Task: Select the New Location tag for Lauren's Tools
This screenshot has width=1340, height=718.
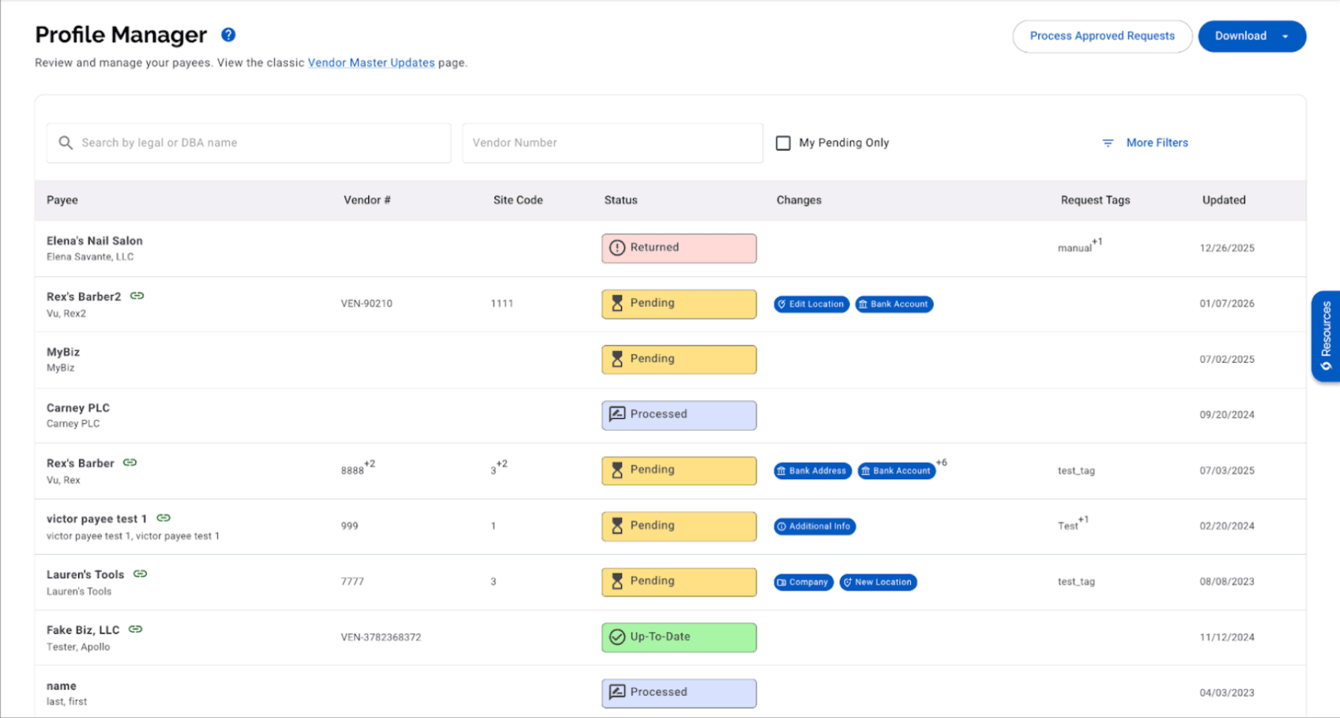Action: coord(878,582)
